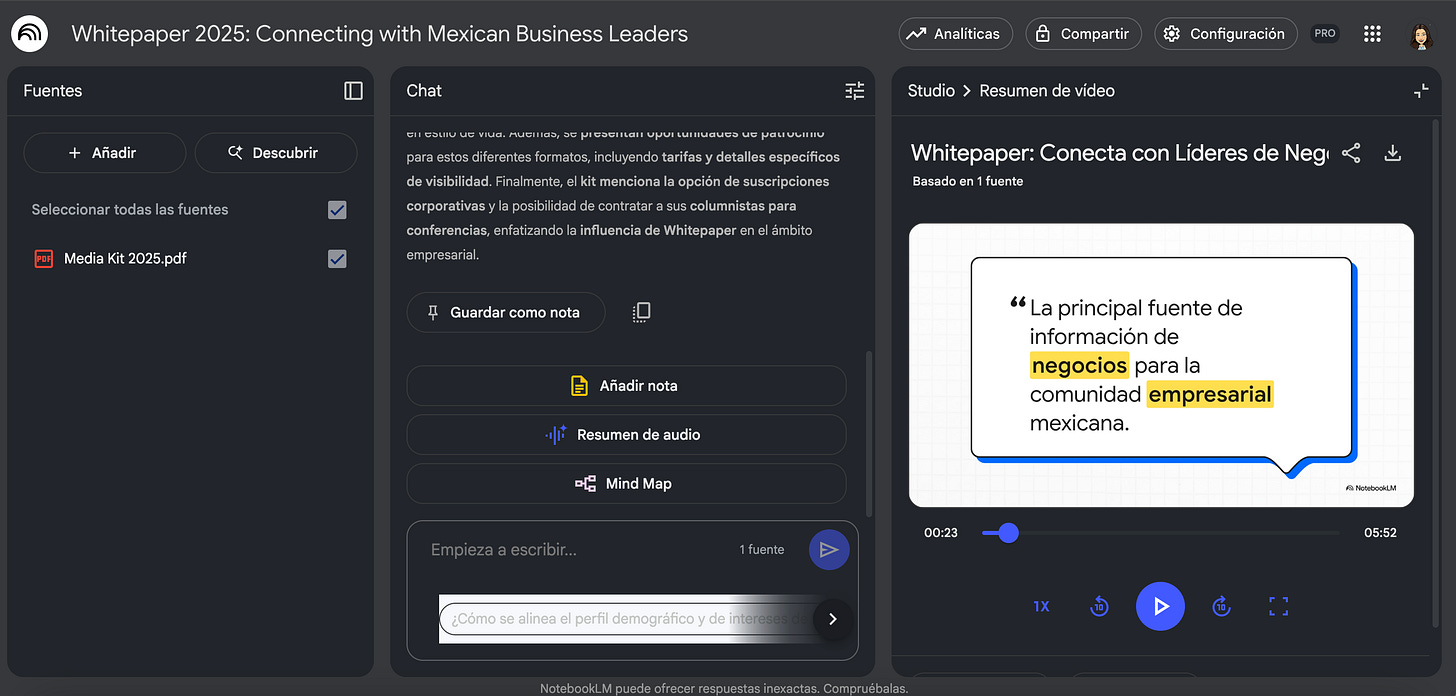Click the video slide preview
This screenshot has width=1456, height=696.
click(1161, 365)
